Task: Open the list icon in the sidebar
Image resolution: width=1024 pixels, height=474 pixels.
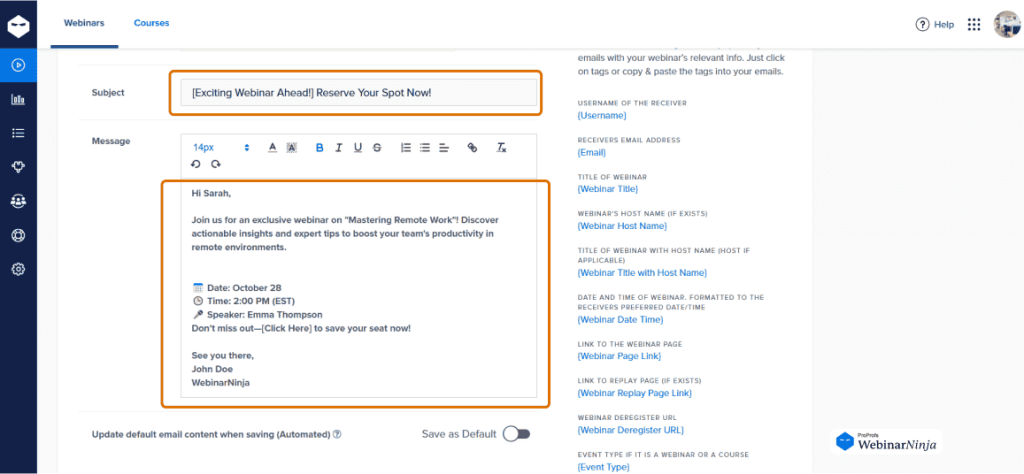Action: coord(18,133)
